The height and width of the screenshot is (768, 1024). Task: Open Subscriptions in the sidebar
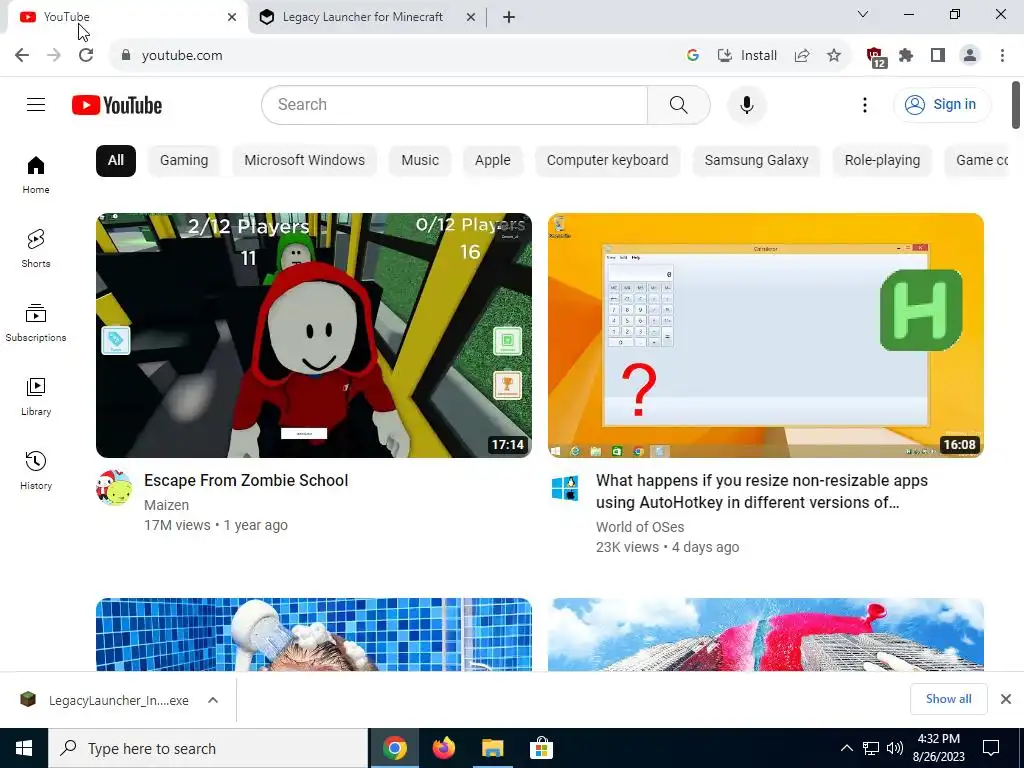pos(36,323)
